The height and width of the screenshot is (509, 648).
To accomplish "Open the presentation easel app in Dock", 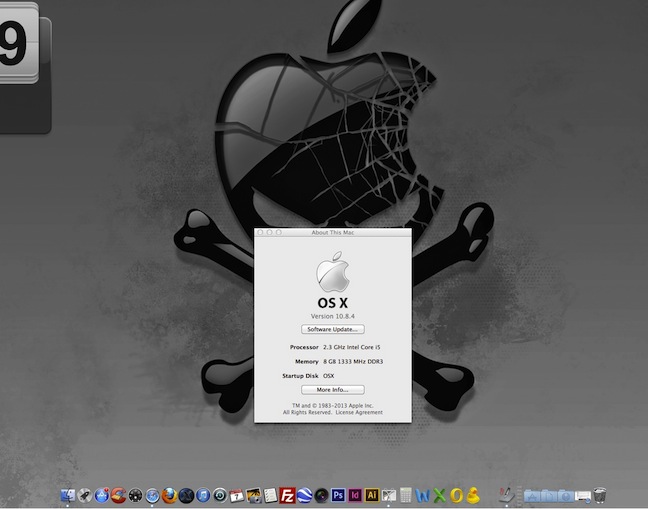I will (x=388, y=495).
